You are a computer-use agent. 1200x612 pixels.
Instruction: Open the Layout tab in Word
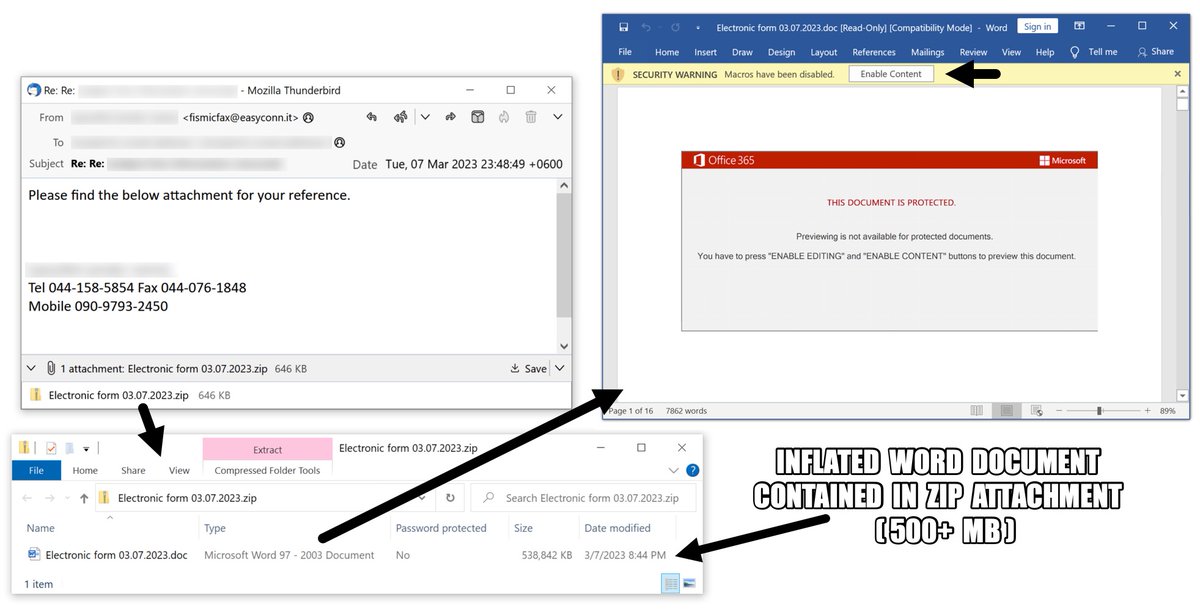824,52
